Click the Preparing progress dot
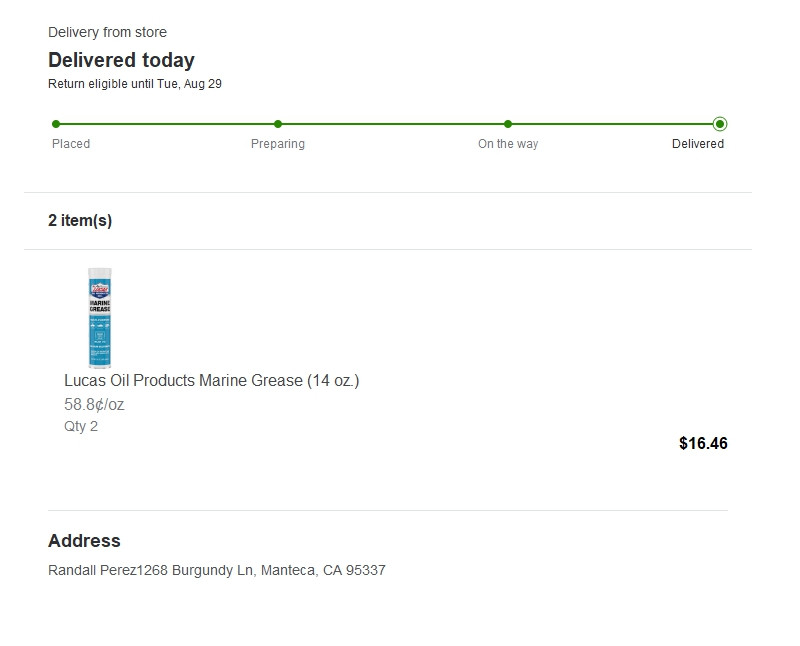The image size is (800, 646). 278,124
